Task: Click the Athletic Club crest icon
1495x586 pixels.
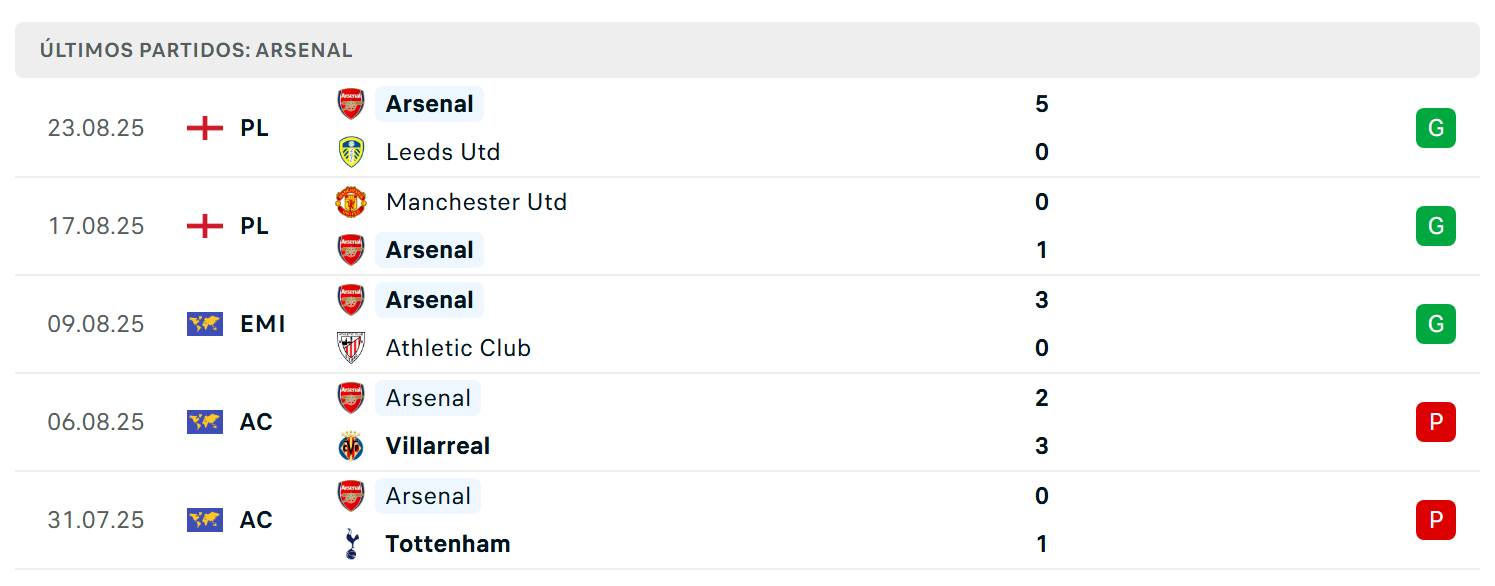Action: [x=351, y=348]
